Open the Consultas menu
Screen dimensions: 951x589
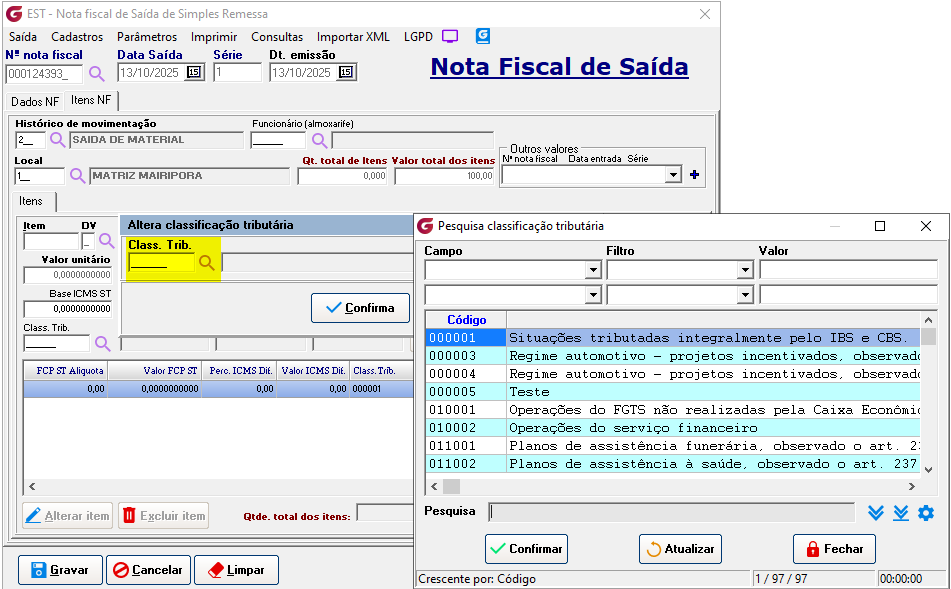click(277, 37)
